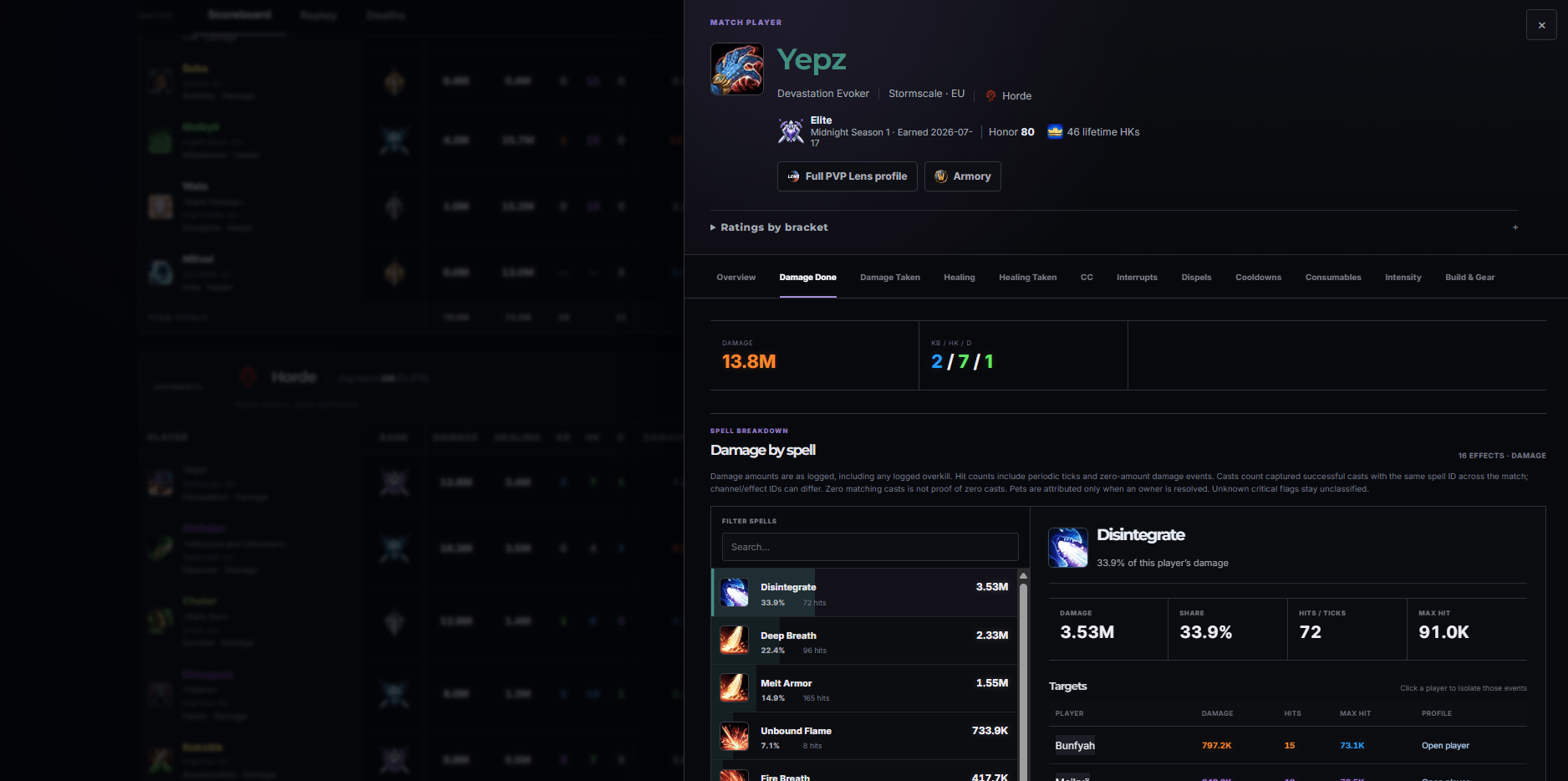Open the Overview tab
This screenshot has width=1568, height=781.
[x=736, y=278]
